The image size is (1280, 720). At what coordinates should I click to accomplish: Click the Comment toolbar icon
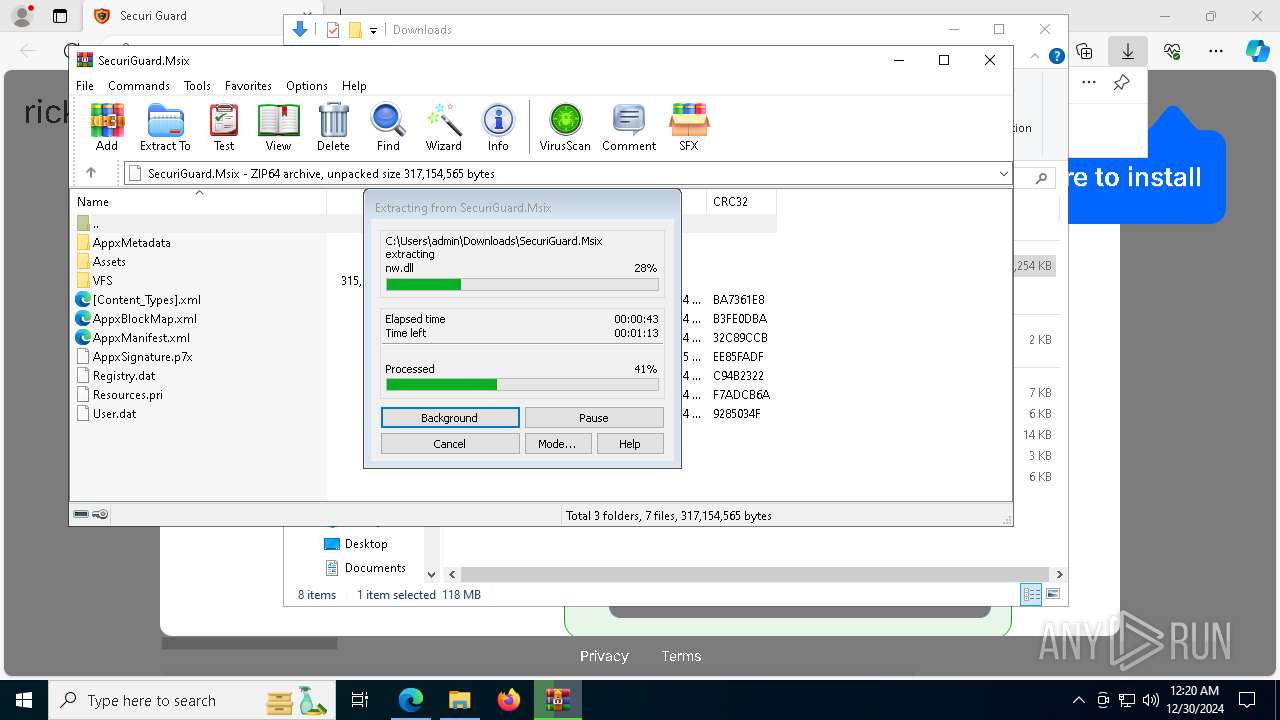tap(629, 127)
